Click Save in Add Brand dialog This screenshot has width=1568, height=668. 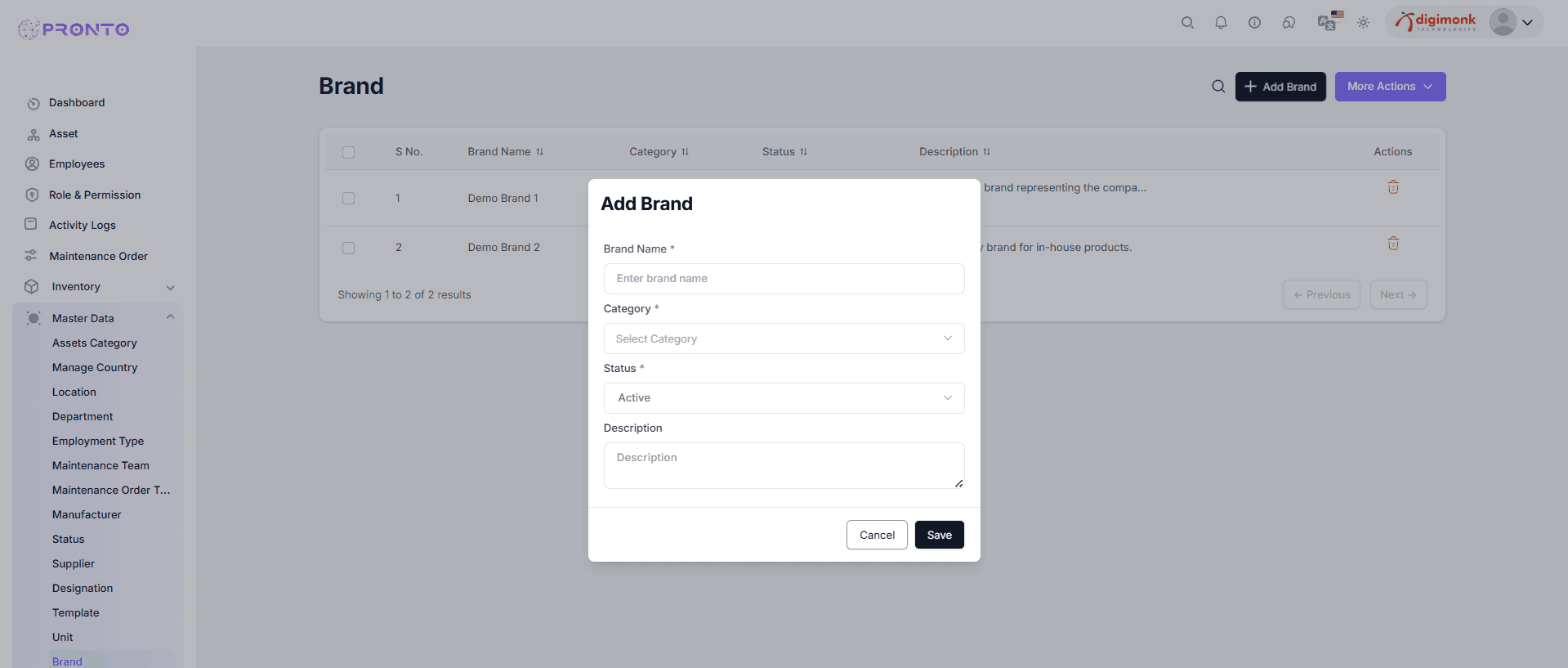(x=940, y=535)
